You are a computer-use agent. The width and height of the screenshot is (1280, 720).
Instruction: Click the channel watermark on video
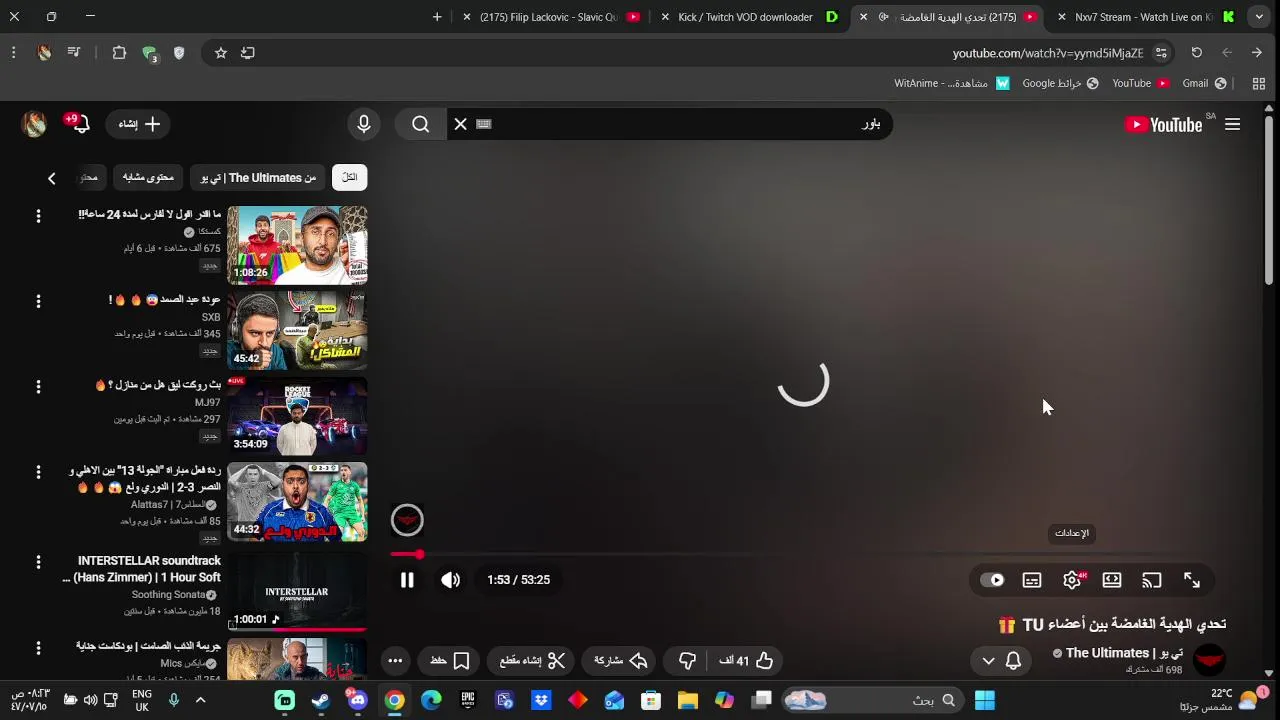tap(407, 520)
